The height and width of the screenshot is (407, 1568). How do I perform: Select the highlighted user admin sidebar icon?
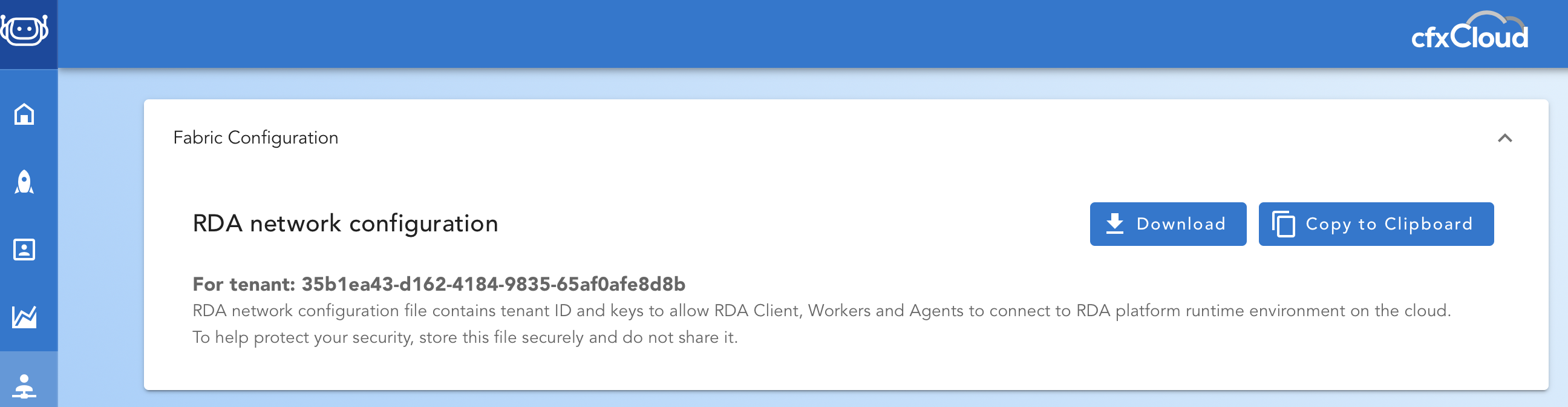point(24,385)
